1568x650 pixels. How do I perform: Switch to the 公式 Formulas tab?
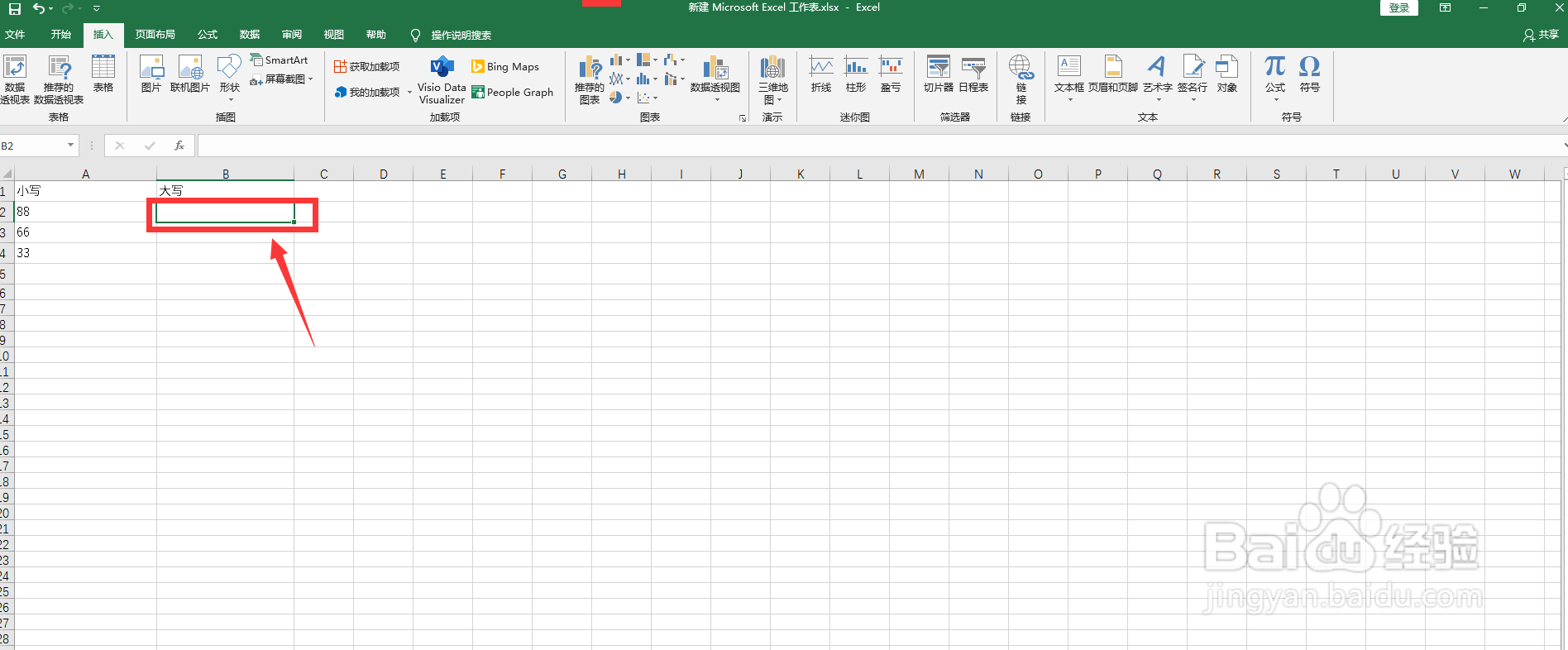tap(208, 35)
